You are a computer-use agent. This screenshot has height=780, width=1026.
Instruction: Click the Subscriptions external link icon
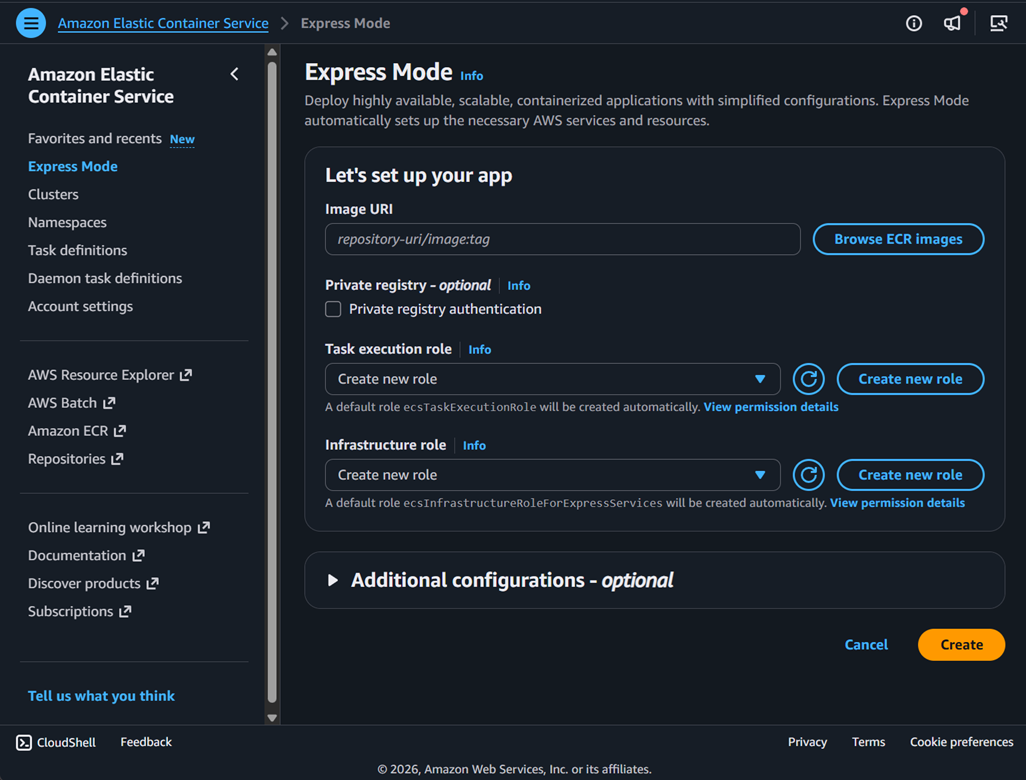pos(125,612)
